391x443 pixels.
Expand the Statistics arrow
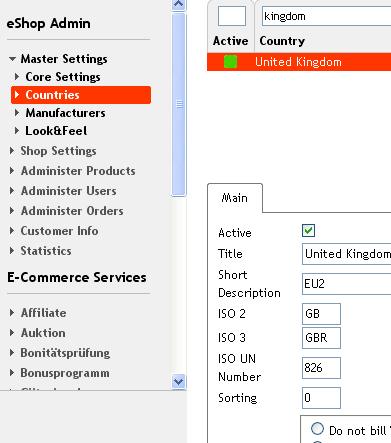coord(12,251)
